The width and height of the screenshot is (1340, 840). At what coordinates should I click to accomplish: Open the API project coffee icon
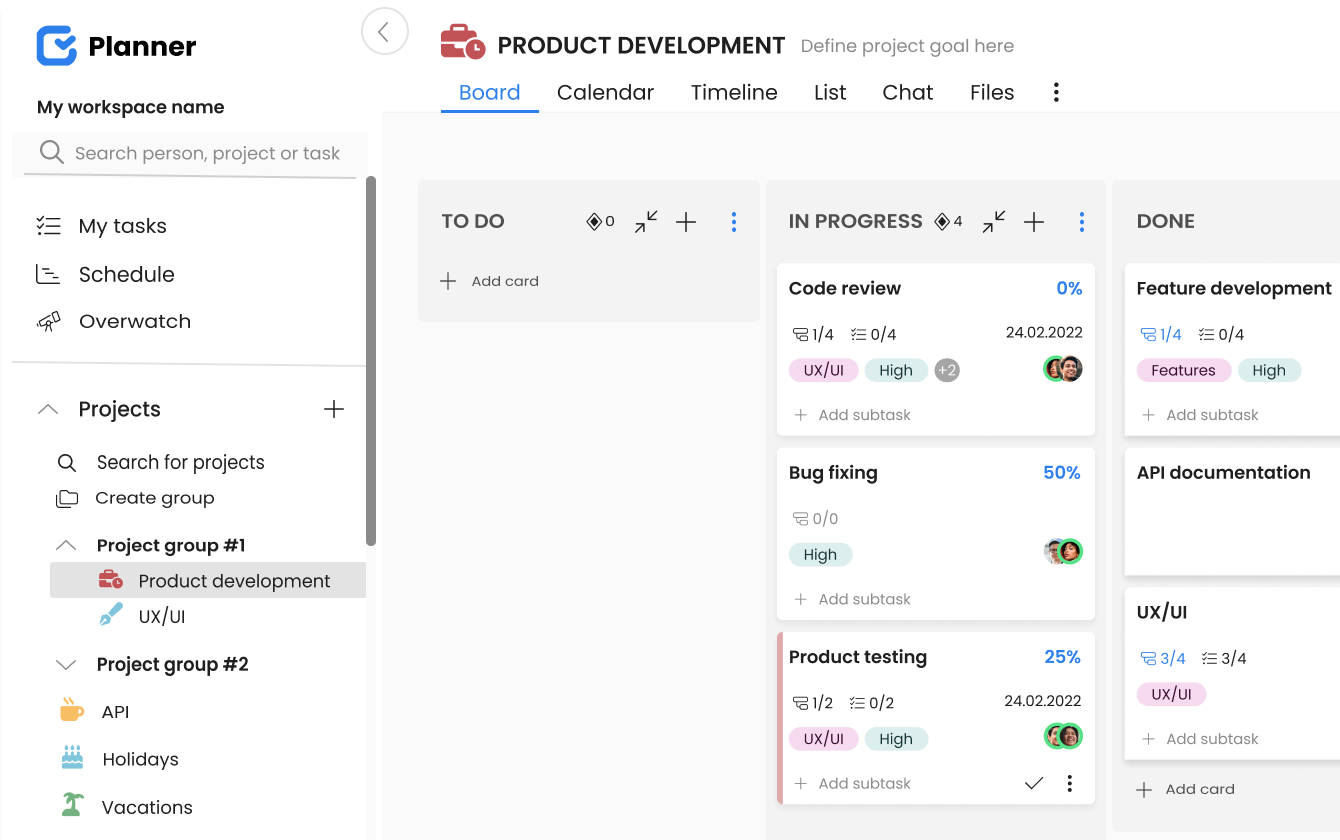click(x=71, y=710)
